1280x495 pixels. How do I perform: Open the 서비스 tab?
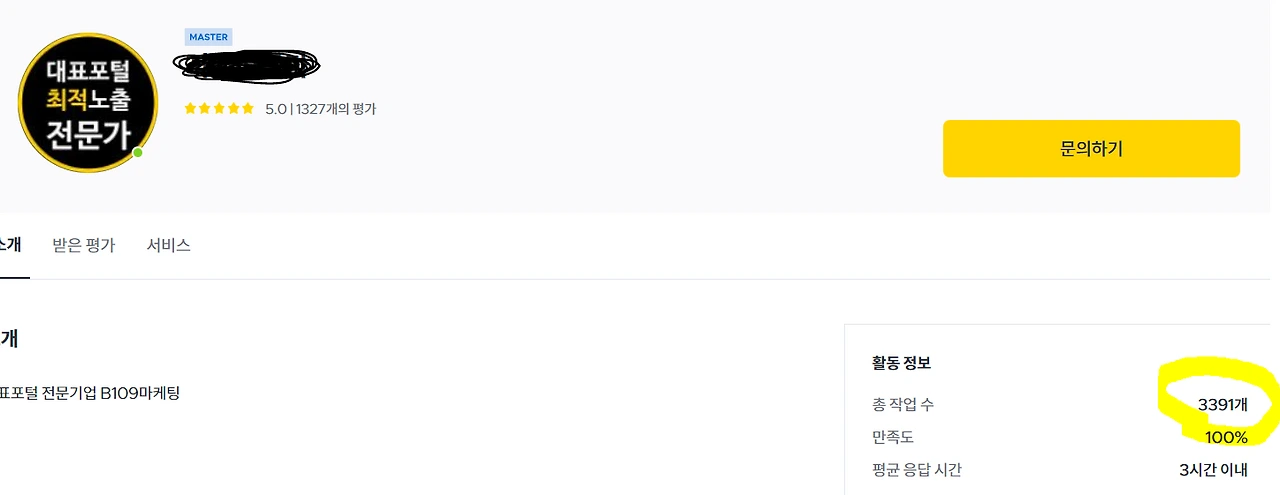click(168, 245)
